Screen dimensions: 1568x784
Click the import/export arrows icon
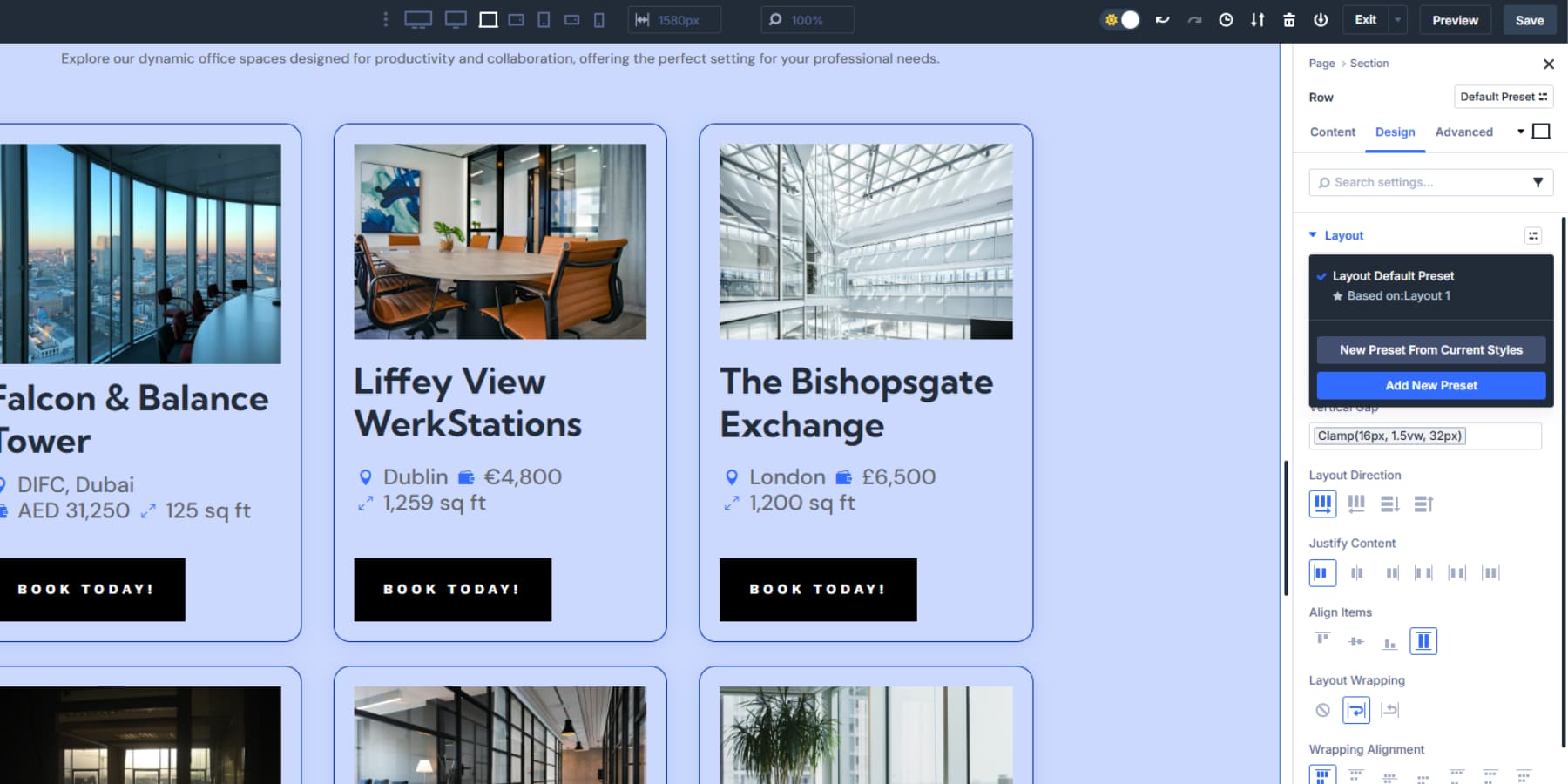1257,19
